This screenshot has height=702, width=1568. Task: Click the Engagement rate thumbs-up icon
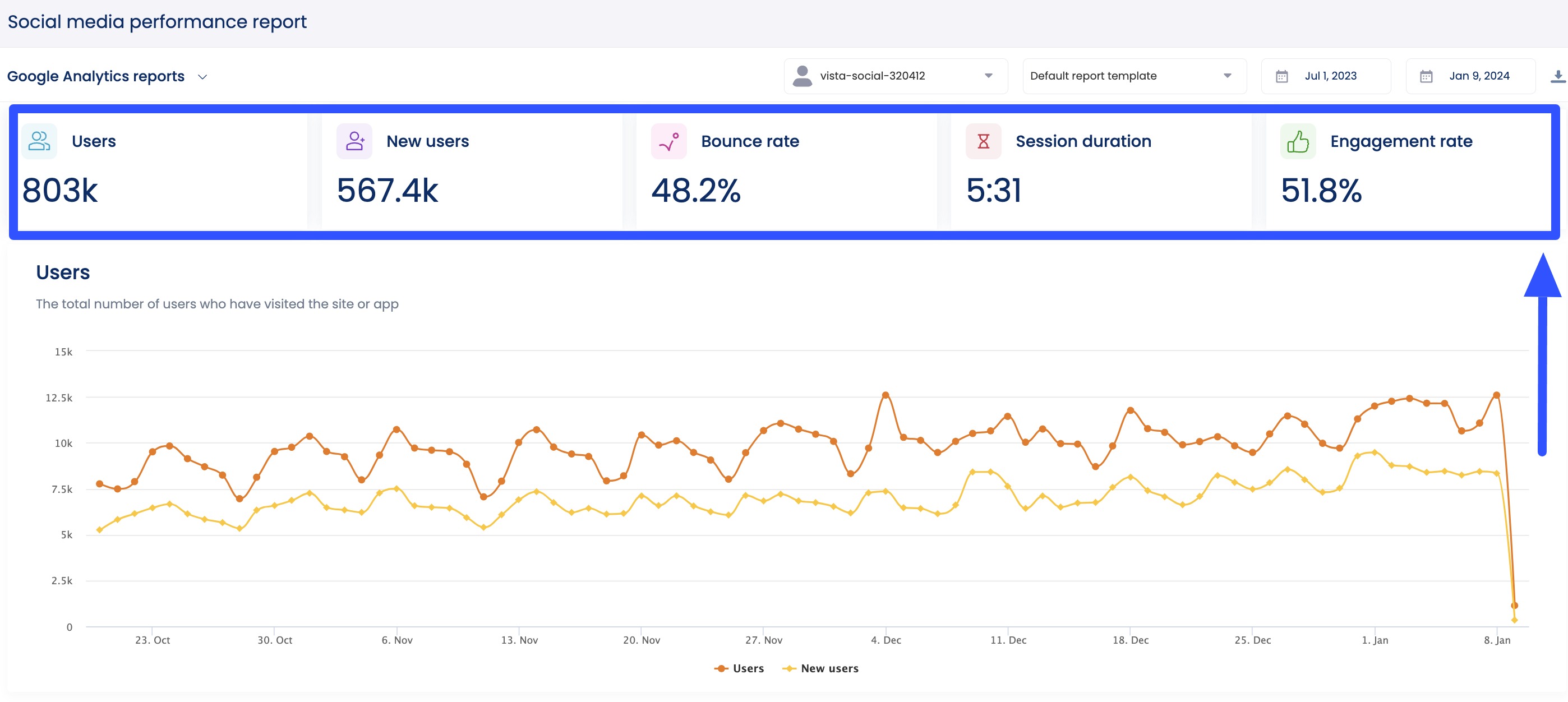tap(1297, 141)
